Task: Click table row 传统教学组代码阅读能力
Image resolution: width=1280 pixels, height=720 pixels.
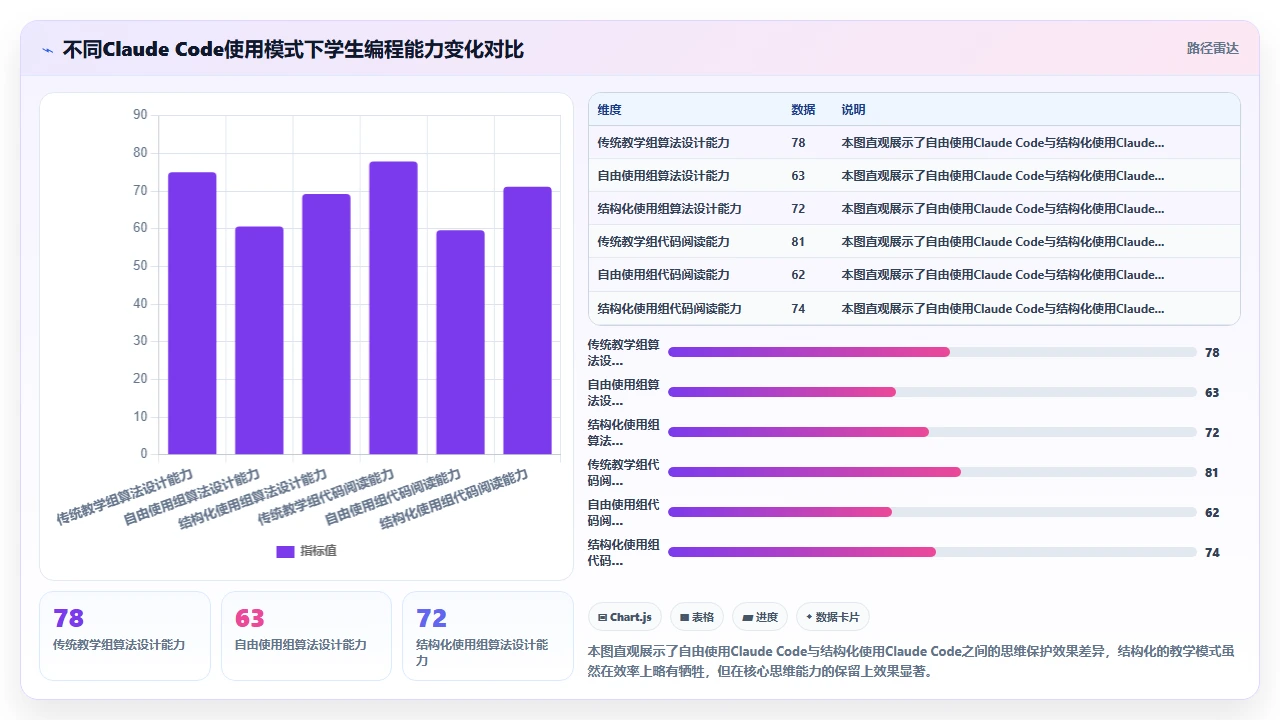Action: [x=914, y=241]
